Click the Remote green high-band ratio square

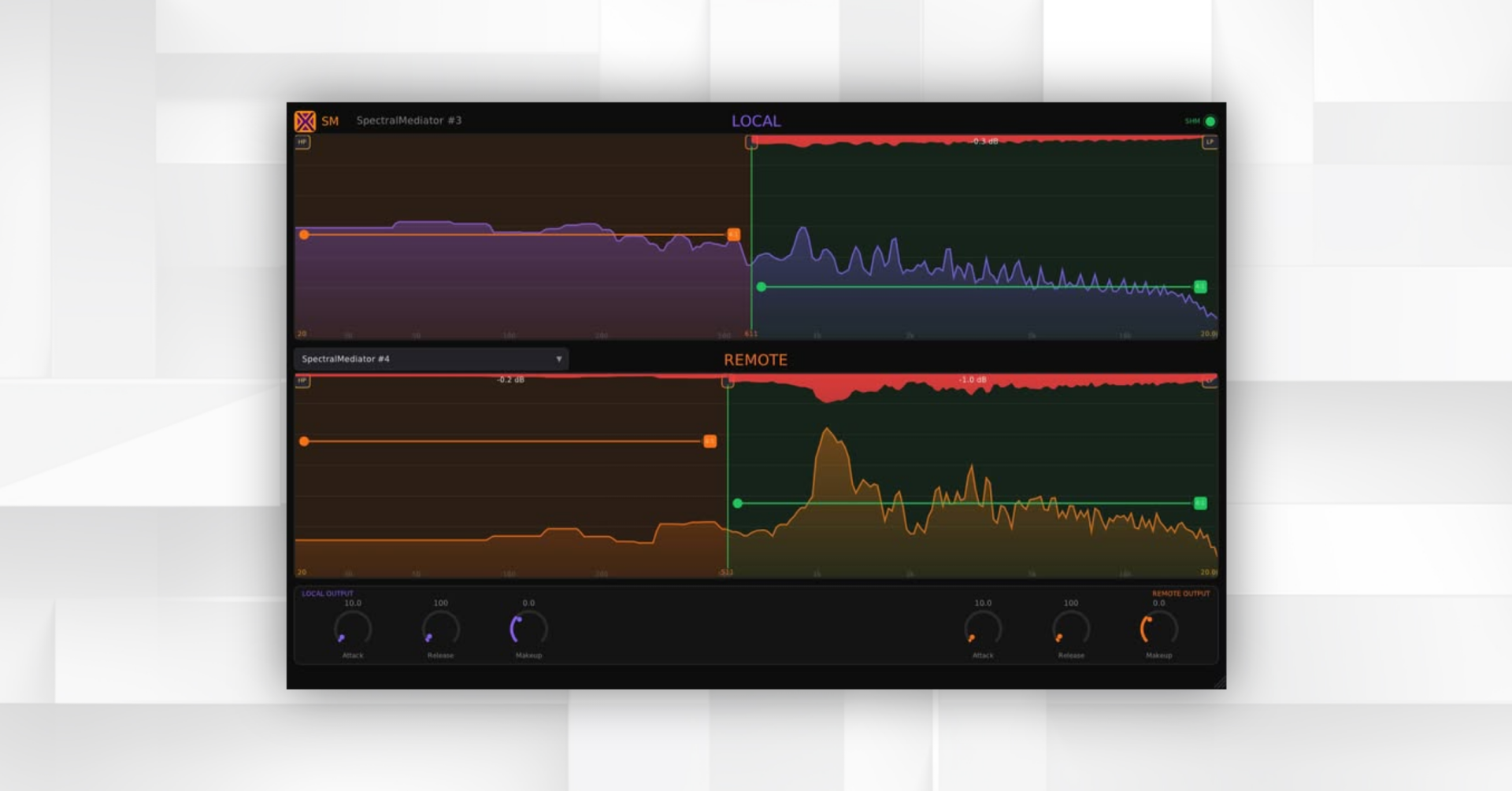1200,503
